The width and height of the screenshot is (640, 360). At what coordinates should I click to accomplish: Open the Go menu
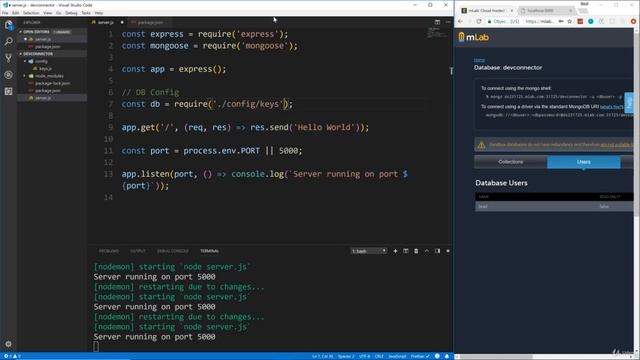pyautogui.click(x=59, y=13)
